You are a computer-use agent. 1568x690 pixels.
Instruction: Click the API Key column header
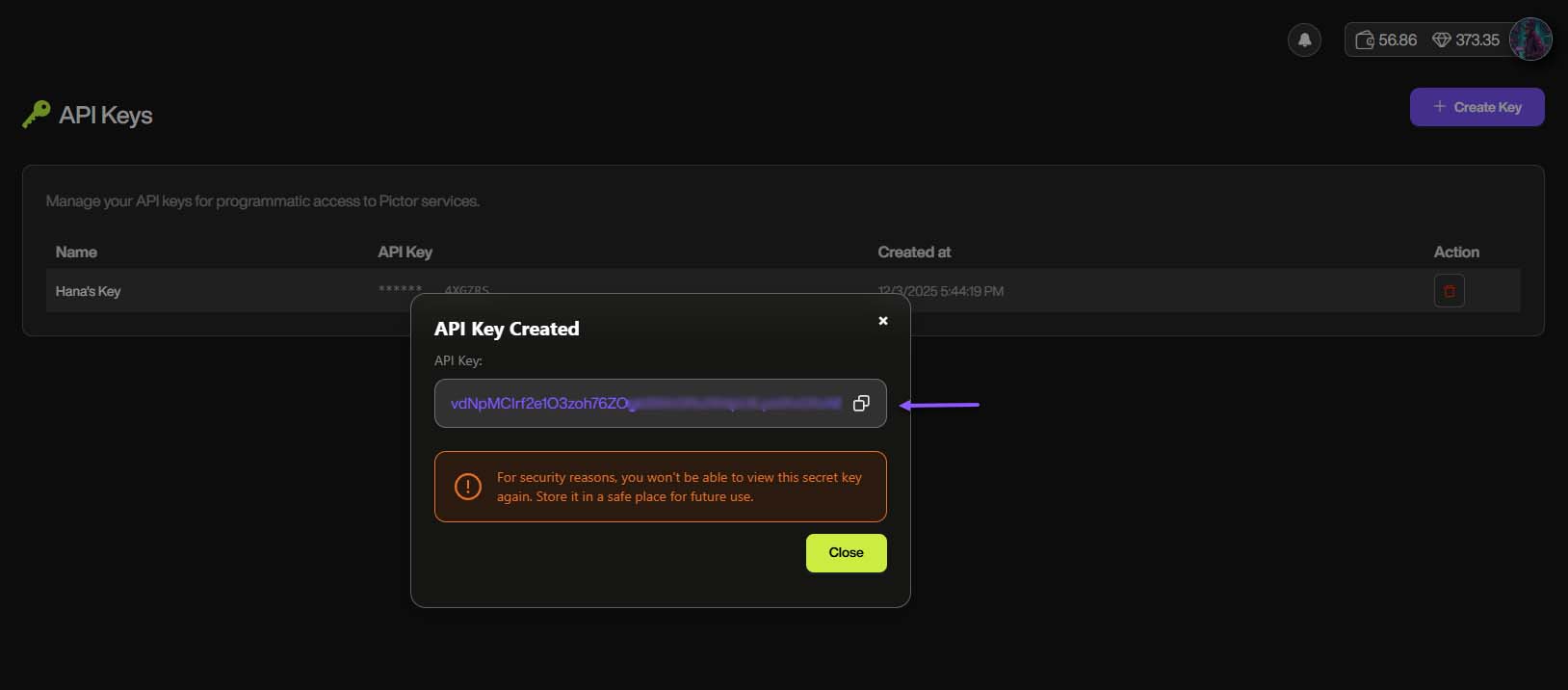pyautogui.click(x=405, y=252)
